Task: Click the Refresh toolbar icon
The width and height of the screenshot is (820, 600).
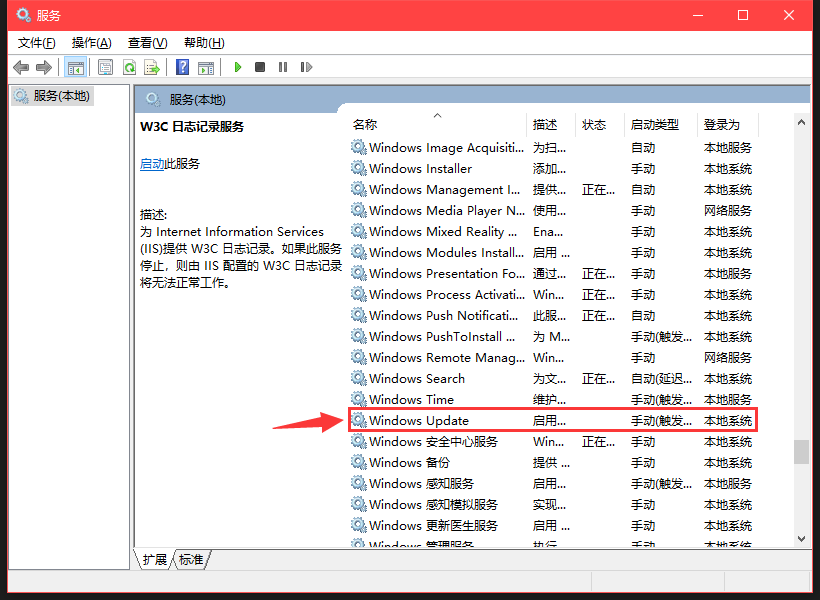Action: click(129, 67)
